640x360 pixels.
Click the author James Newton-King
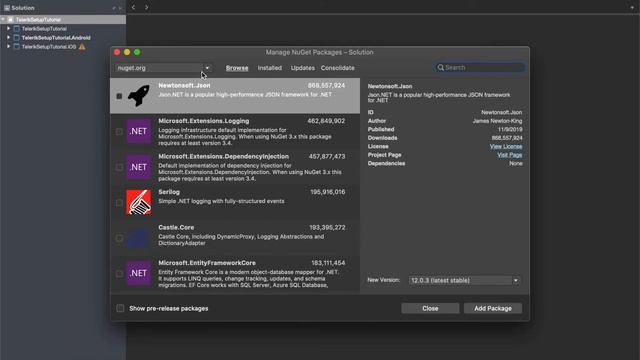tap(497, 121)
